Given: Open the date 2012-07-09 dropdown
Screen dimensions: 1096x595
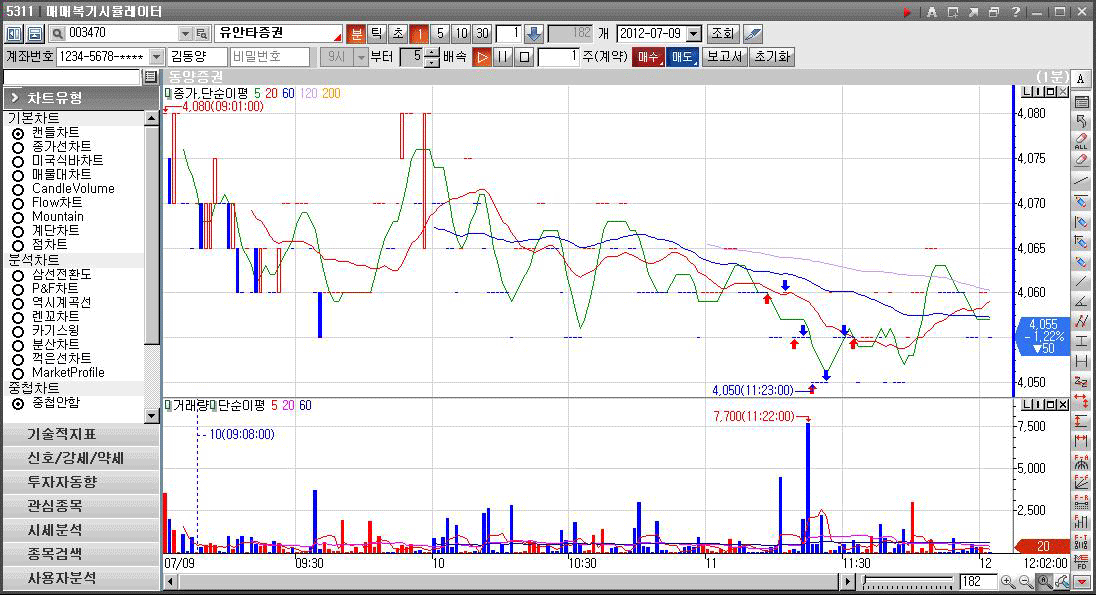Looking at the screenshot, I should 694,34.
